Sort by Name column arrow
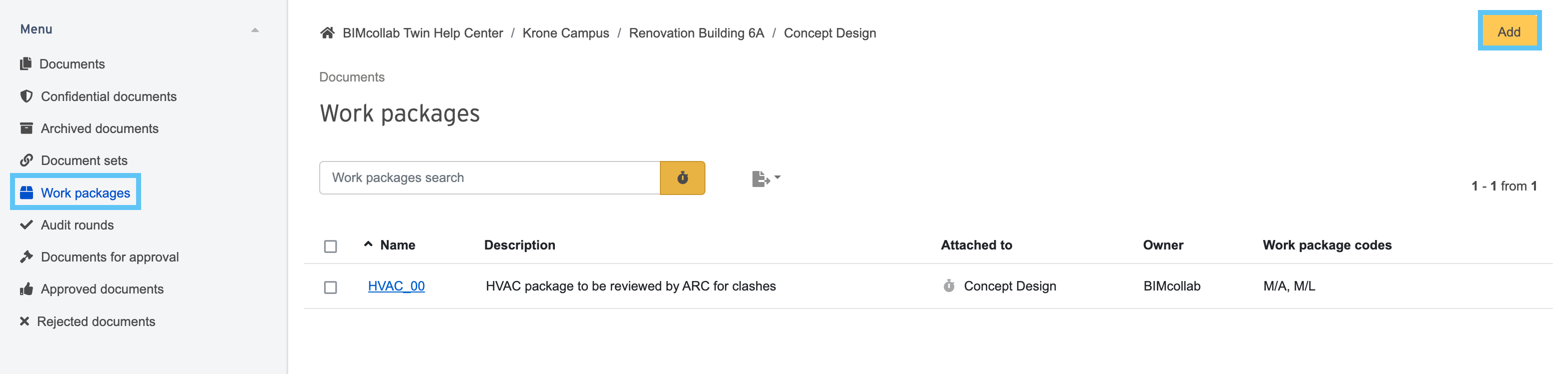The width and height of the screenshot is (1568, 374). click(368, 244)
